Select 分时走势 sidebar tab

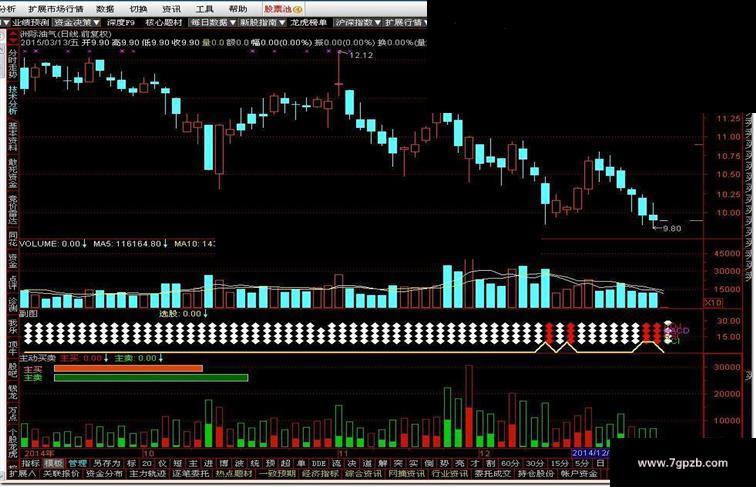pyautogui.click(x=13, y=64)
